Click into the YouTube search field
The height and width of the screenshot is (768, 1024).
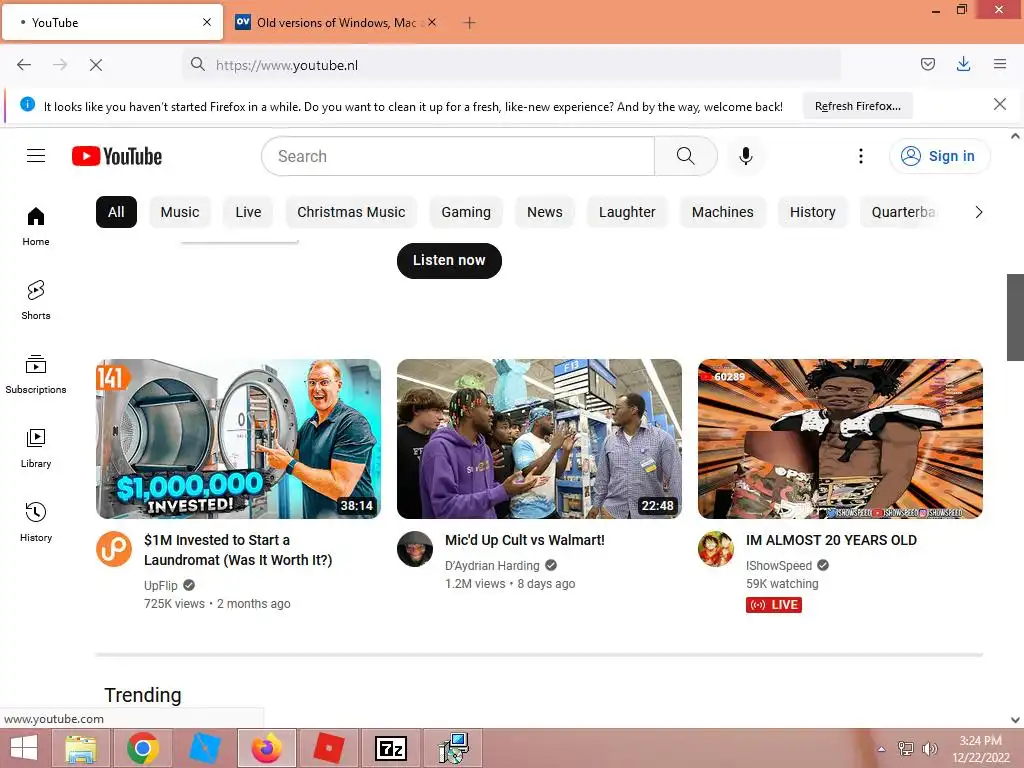pos(458,156)
